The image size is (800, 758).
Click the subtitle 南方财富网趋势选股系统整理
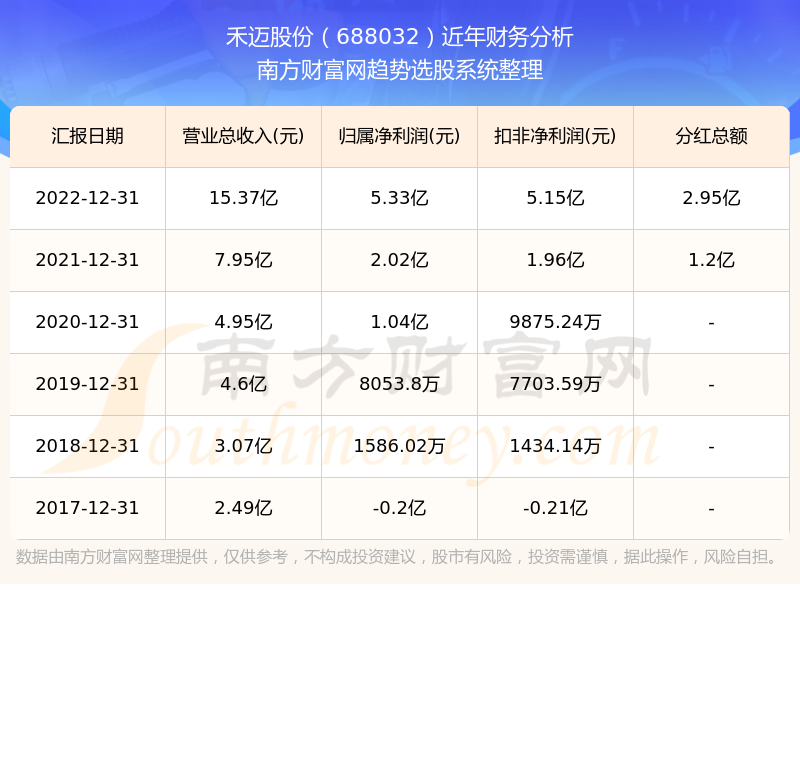(399, 70)
